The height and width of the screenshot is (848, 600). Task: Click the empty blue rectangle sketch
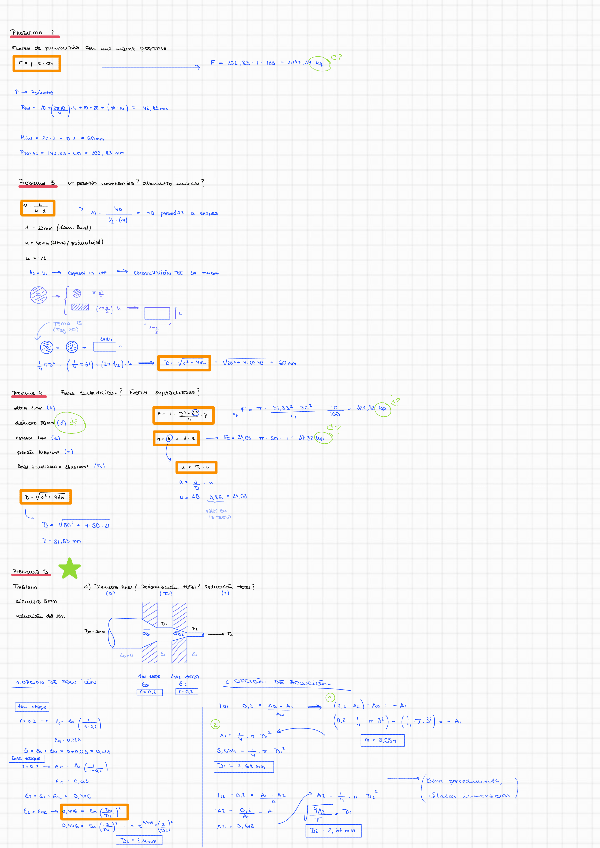click(157, 313)
